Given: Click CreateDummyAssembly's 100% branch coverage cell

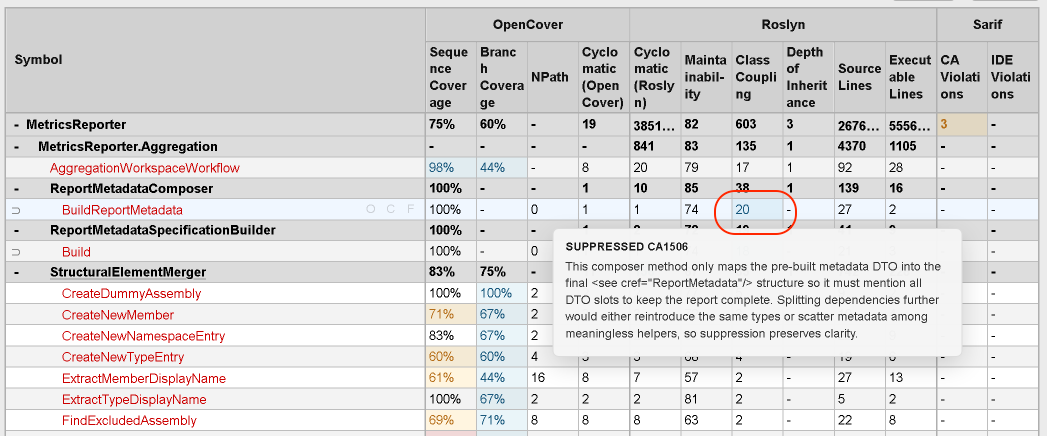Looking at the screenshot, I should [501, 293].
